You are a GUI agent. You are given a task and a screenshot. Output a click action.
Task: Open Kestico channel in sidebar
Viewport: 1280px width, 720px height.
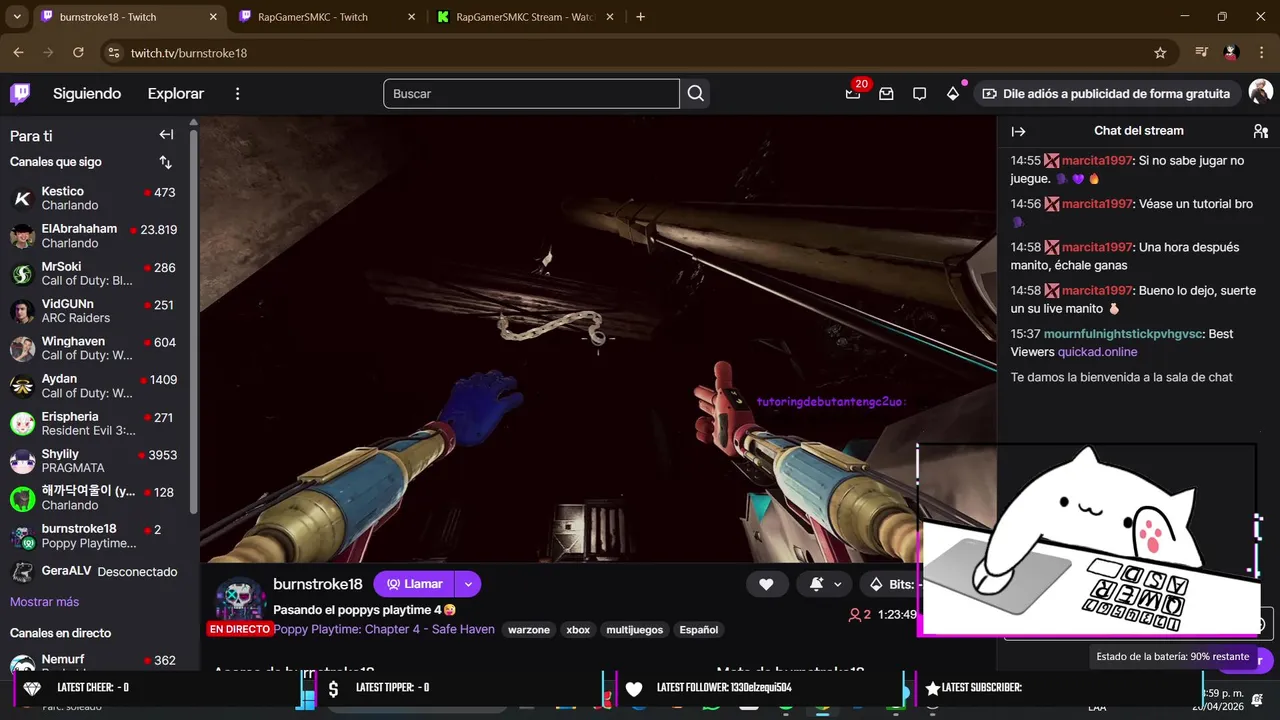[x=96, y=198]
